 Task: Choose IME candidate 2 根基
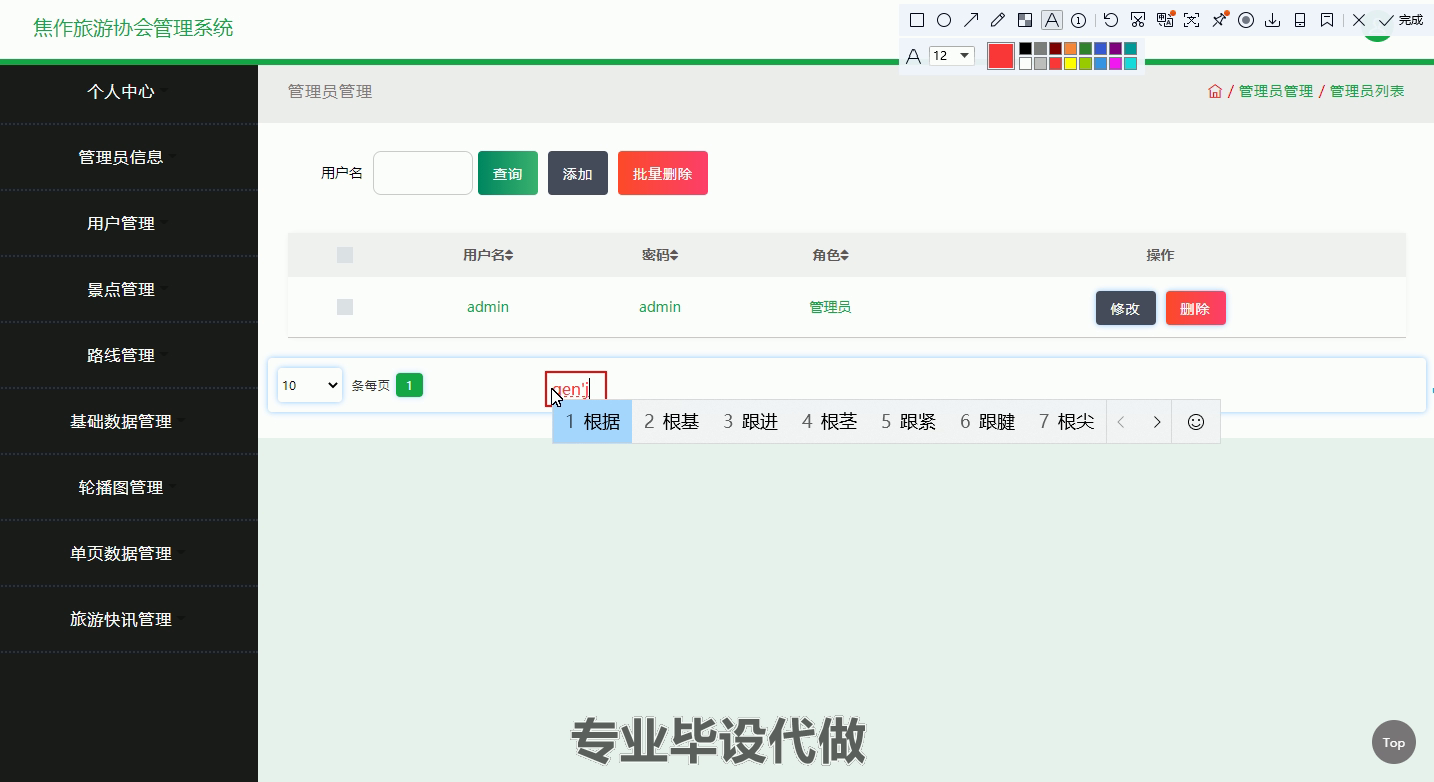(x=671, y=421)
